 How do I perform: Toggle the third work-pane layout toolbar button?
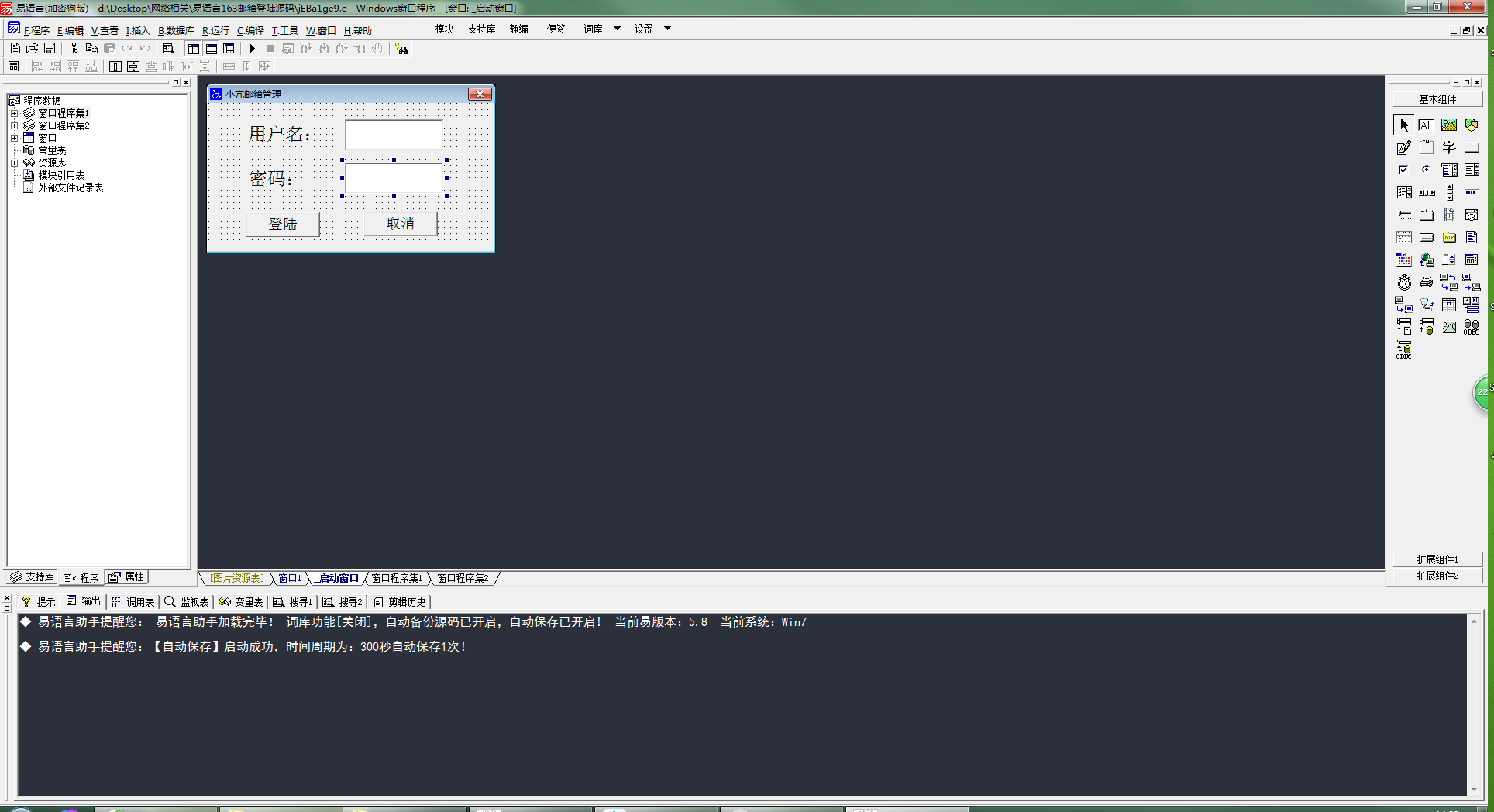pos(229,49)
